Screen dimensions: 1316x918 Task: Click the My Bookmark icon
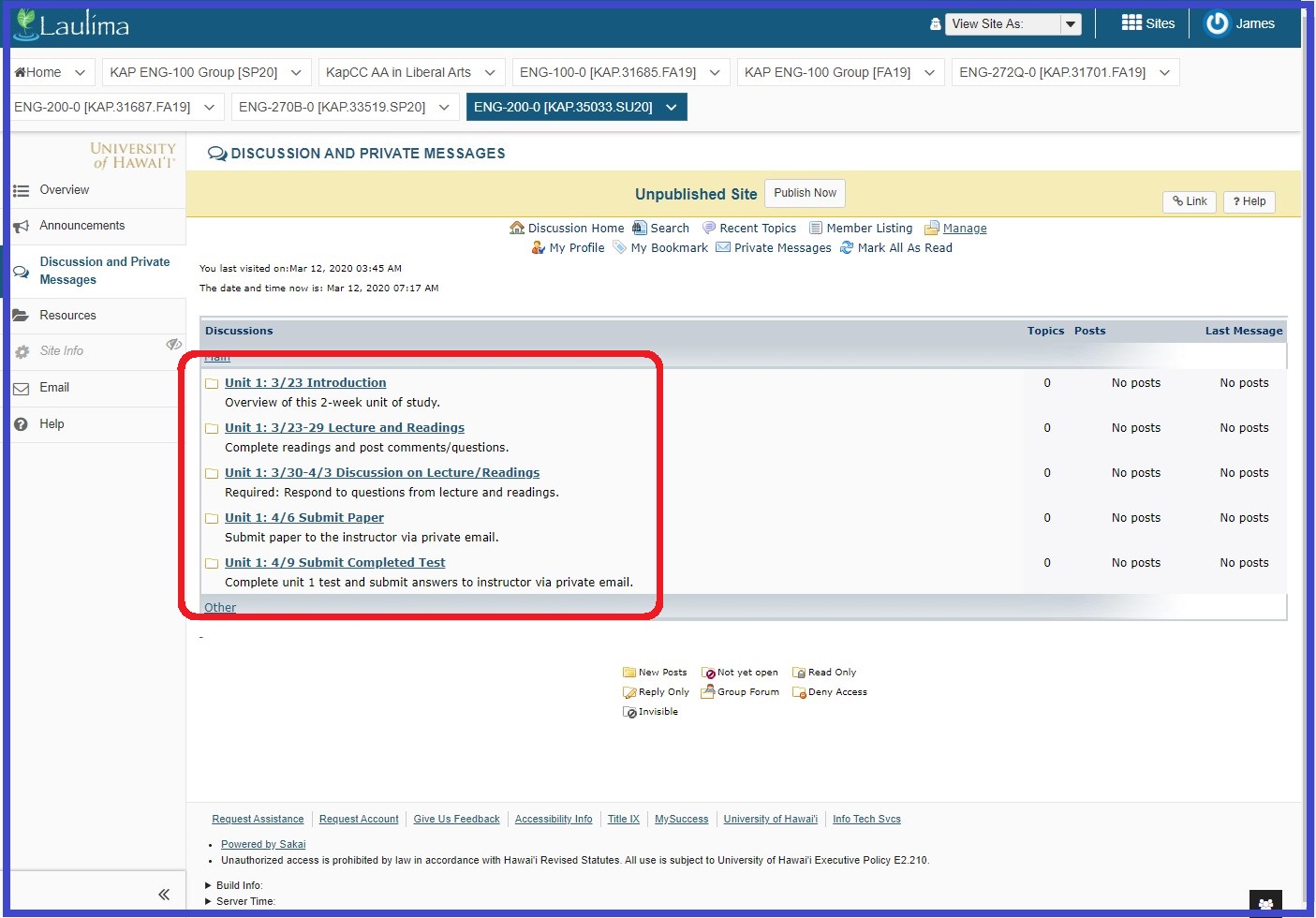click(x=619, y=247)
